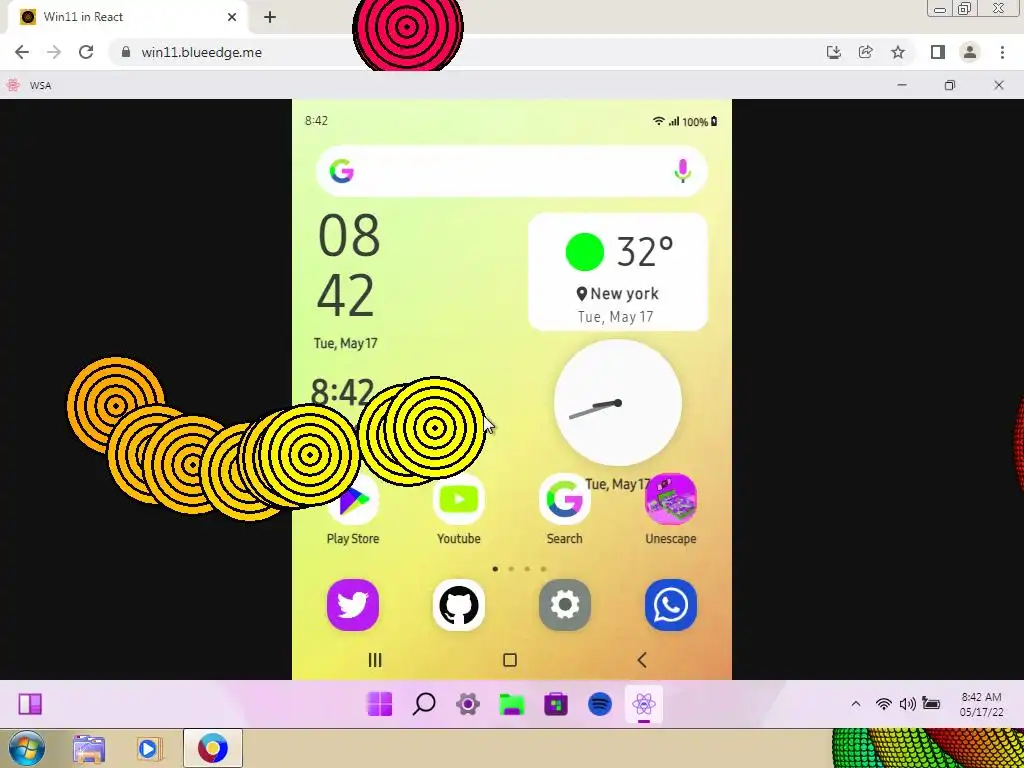Open Windows 7 Start orb
The image size is (1024, 768).
27,748
